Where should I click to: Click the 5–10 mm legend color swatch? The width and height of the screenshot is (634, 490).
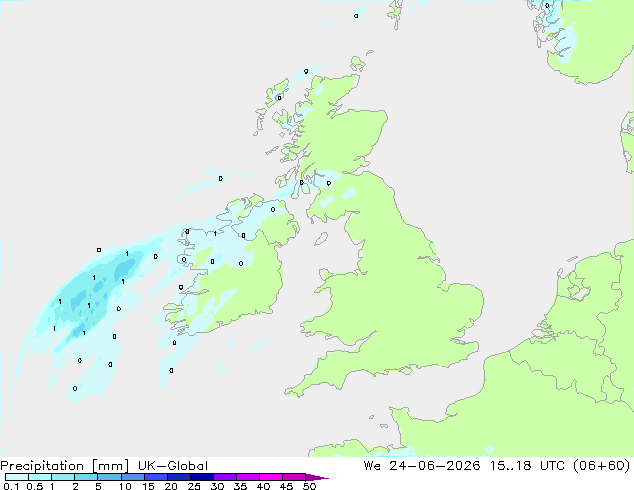click(x=109, y=477)
